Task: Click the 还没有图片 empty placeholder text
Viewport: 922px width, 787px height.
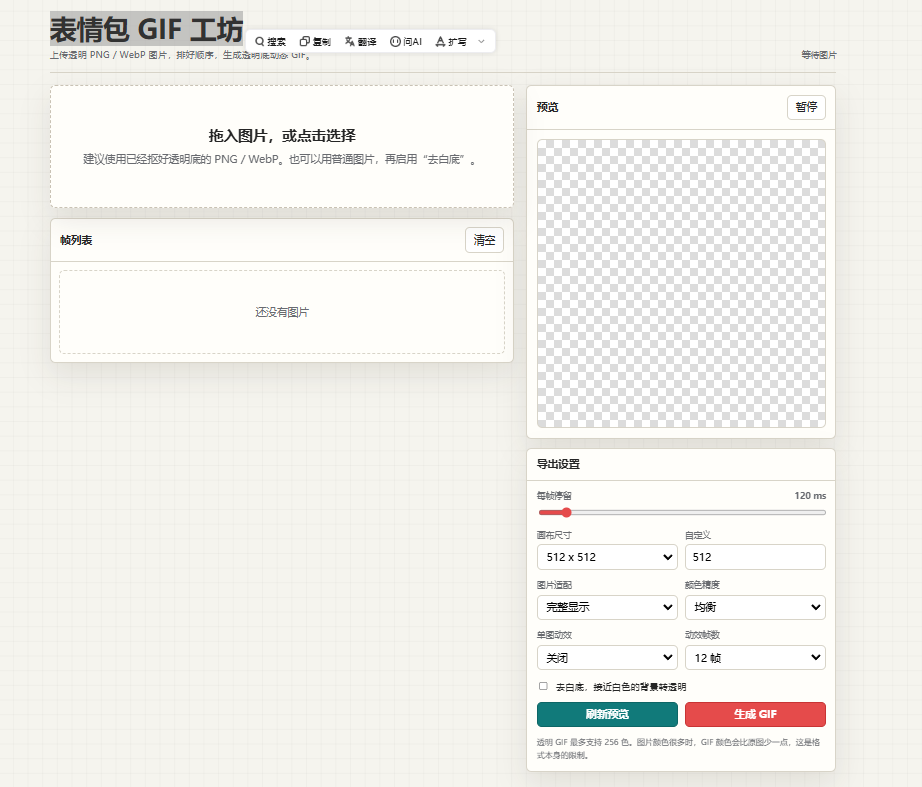Action: [x=282, y=312]
